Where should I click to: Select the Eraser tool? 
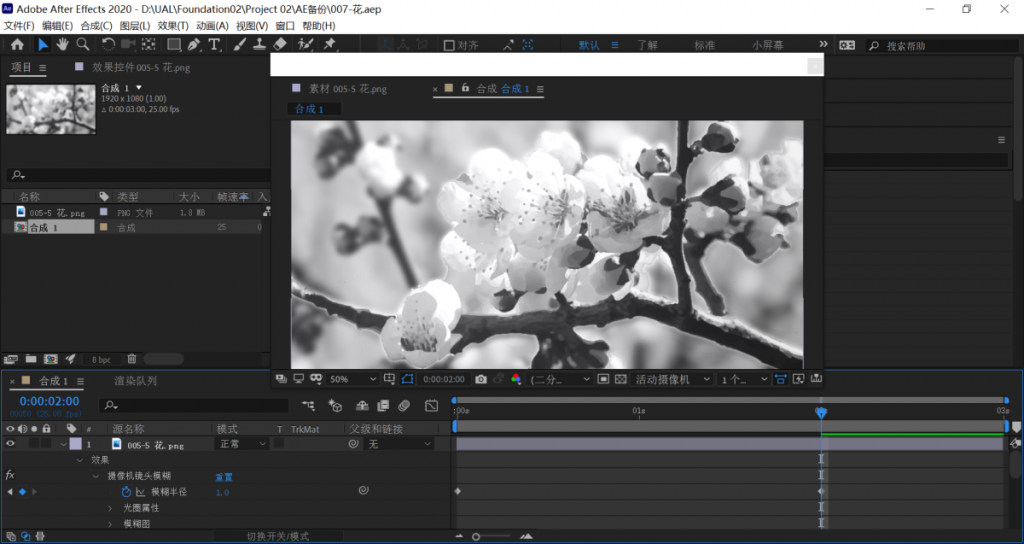click(280, 44)
